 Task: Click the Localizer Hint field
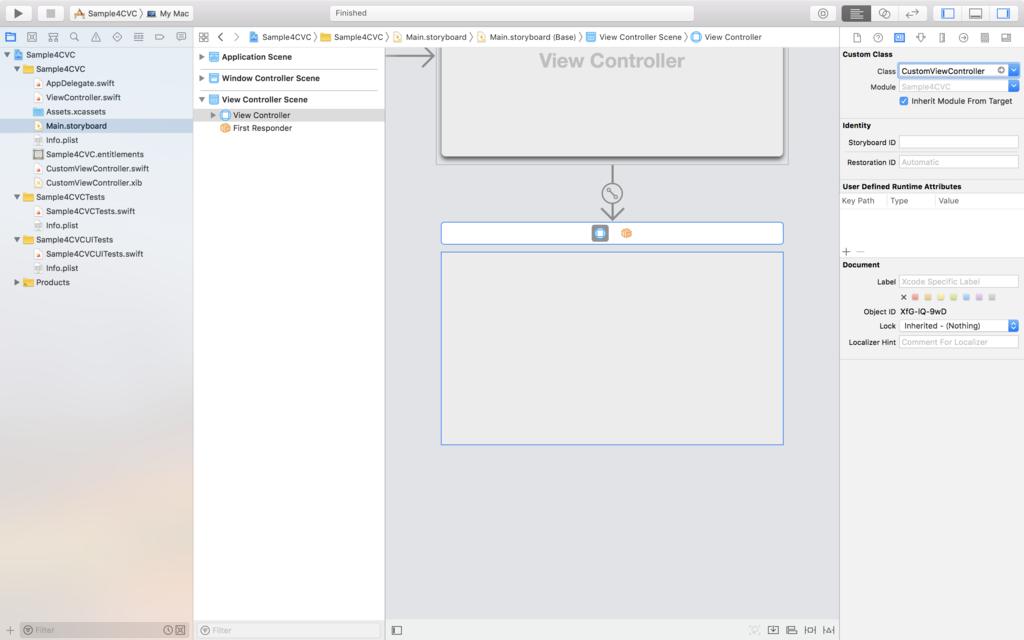coord(959,342)
